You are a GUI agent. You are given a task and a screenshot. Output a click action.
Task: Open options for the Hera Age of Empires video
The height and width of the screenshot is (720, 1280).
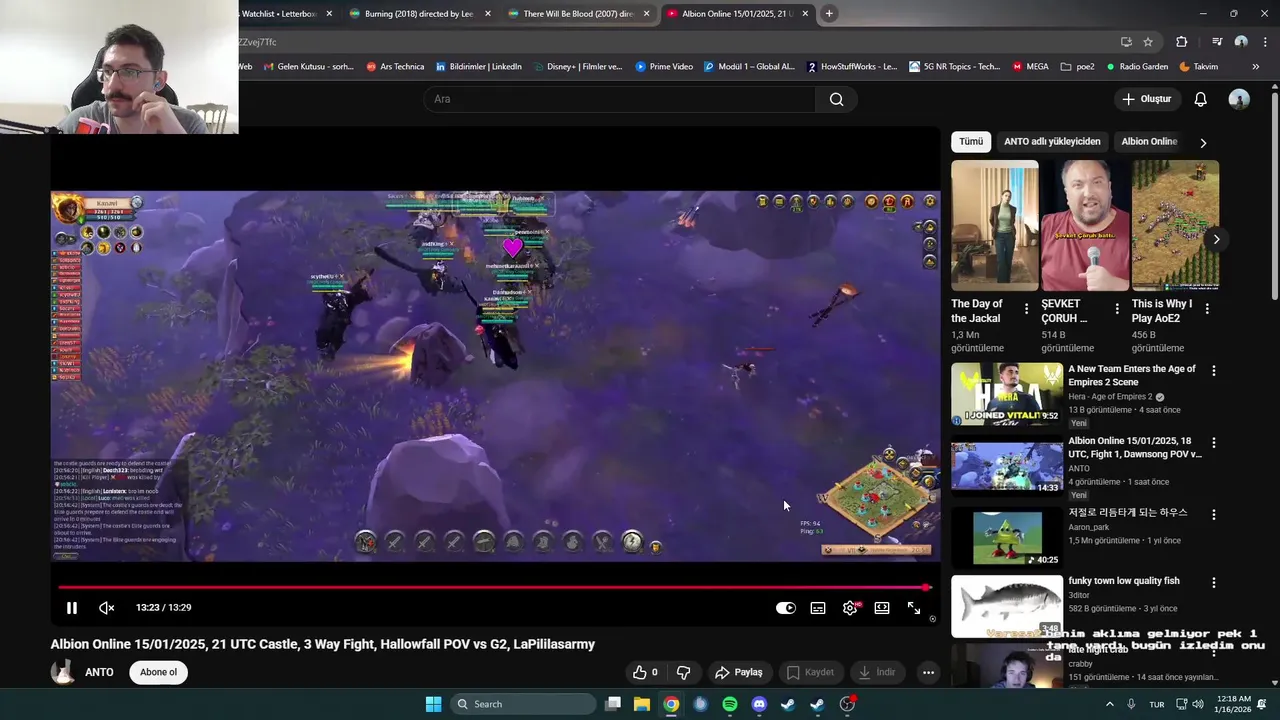[1214, 371]
